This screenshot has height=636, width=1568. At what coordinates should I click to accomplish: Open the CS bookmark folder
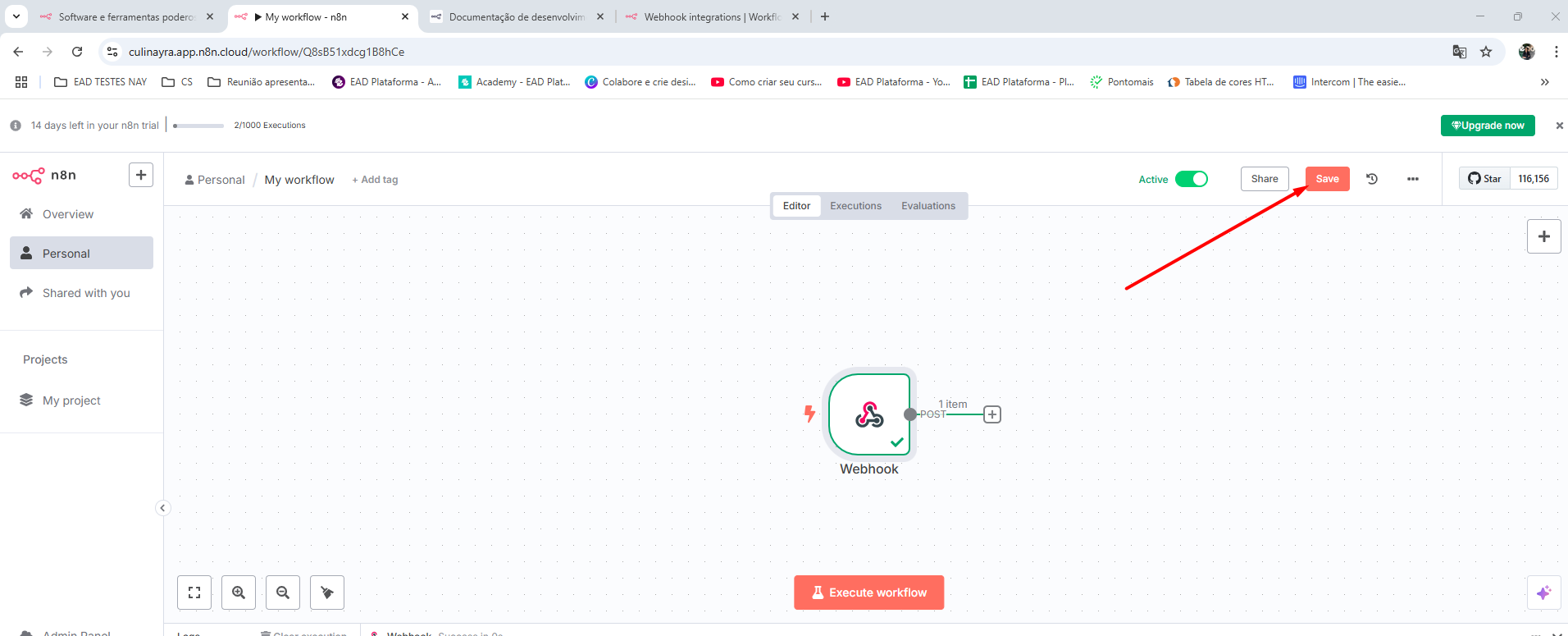[x=177, y=82]
